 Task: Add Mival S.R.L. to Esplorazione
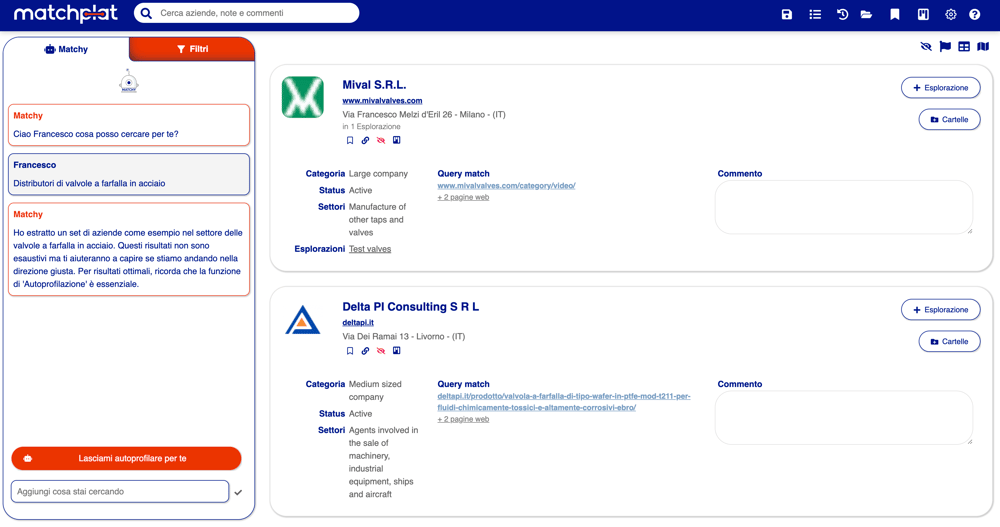pos(941,88)
